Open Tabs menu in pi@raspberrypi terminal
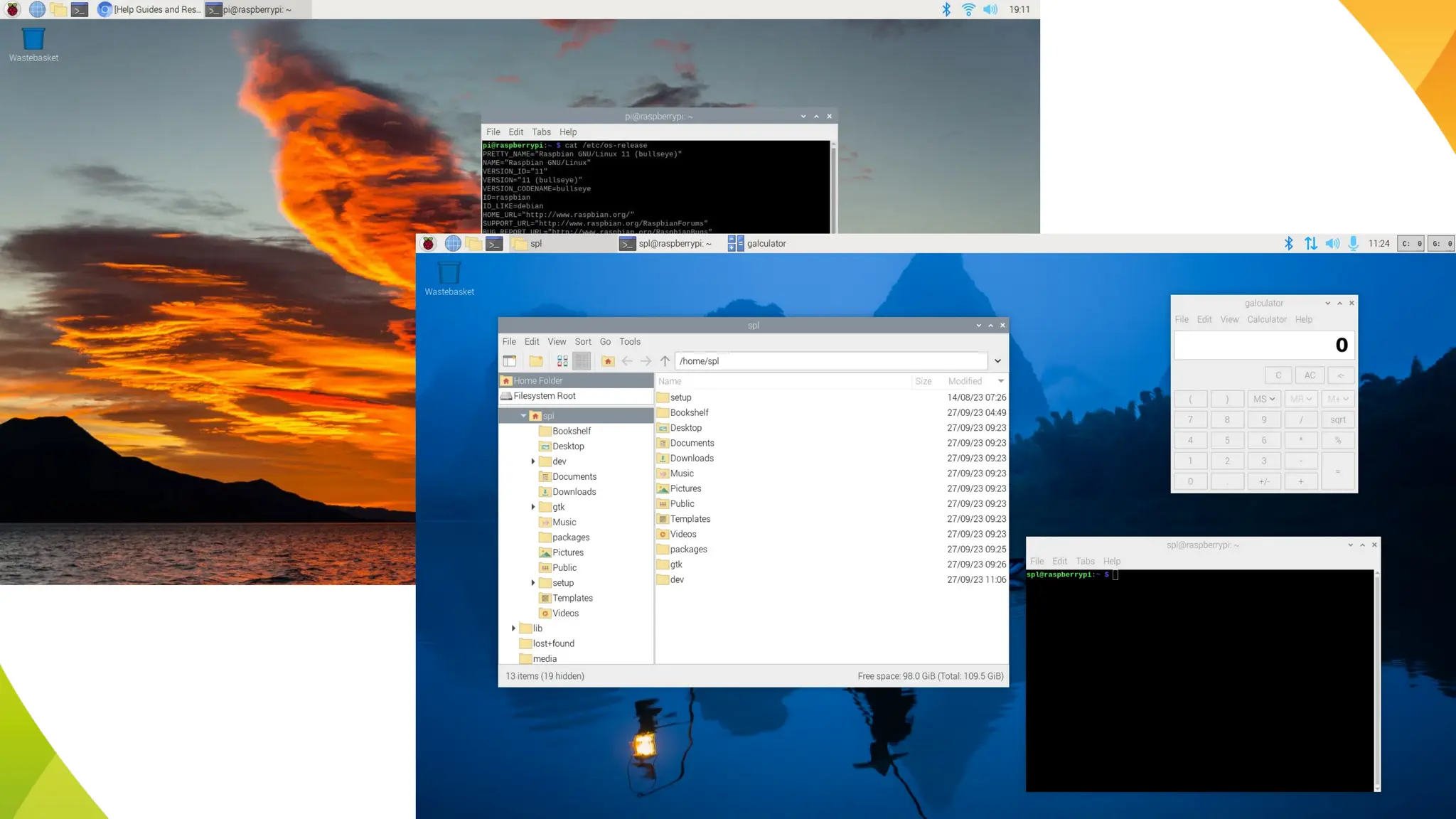The image size is (1456, 819). click(x=541, y=132)
